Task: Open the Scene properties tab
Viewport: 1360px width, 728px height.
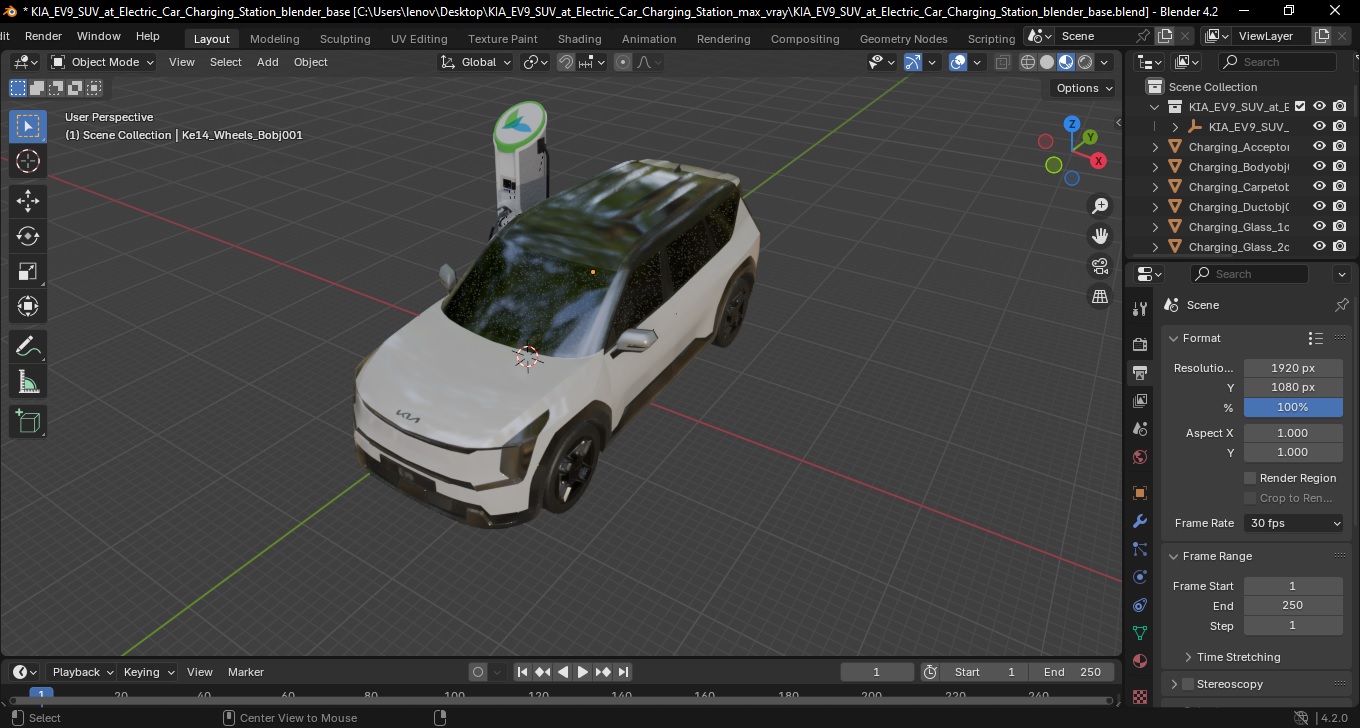Action: point(1139,428)
